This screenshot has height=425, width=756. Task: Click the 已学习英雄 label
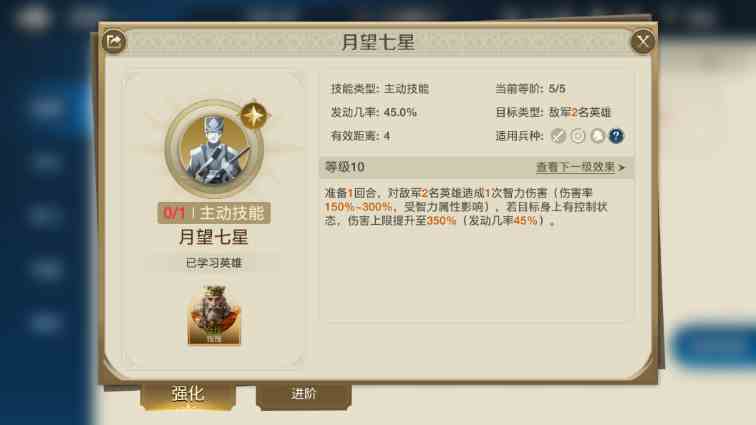click(x=214, y=263)
